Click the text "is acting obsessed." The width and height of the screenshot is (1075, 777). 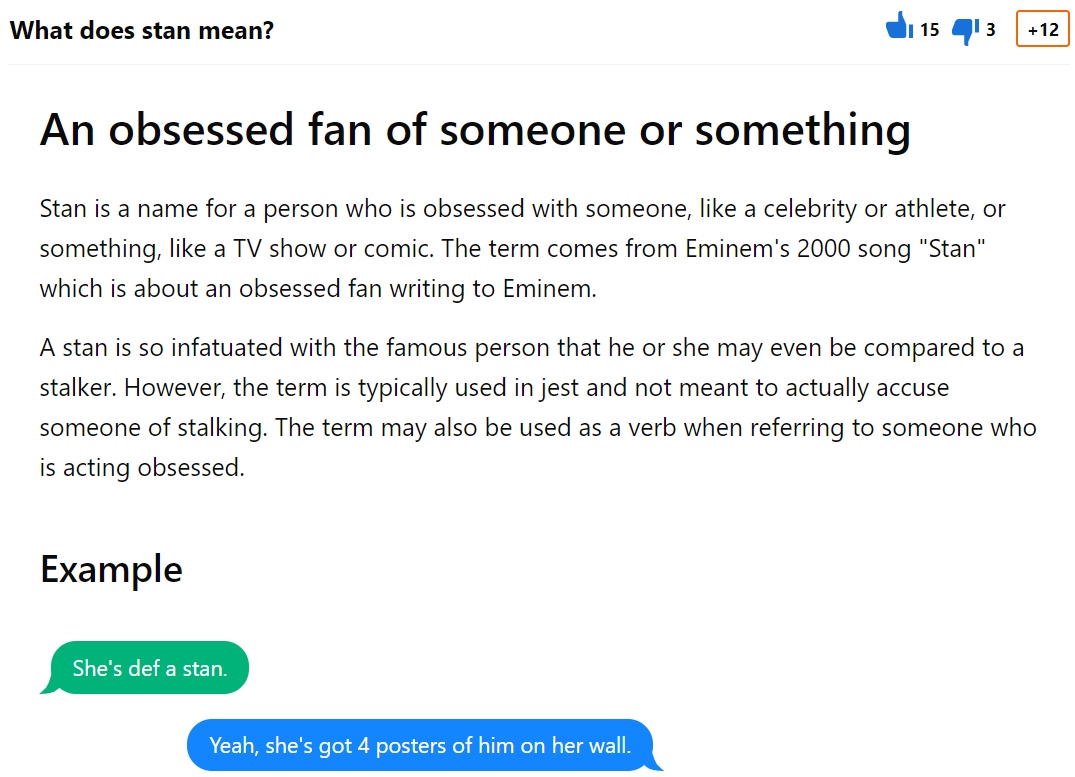[x=142, y=468]
